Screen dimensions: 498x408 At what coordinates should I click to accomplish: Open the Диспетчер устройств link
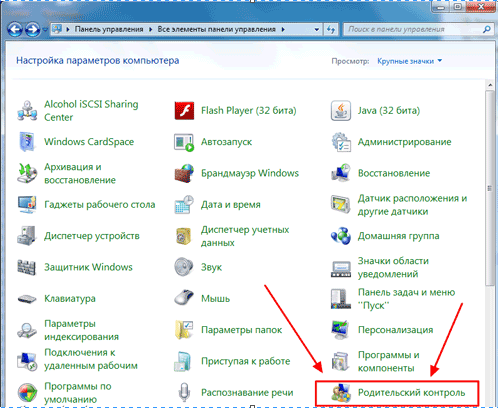click(92, 236)
